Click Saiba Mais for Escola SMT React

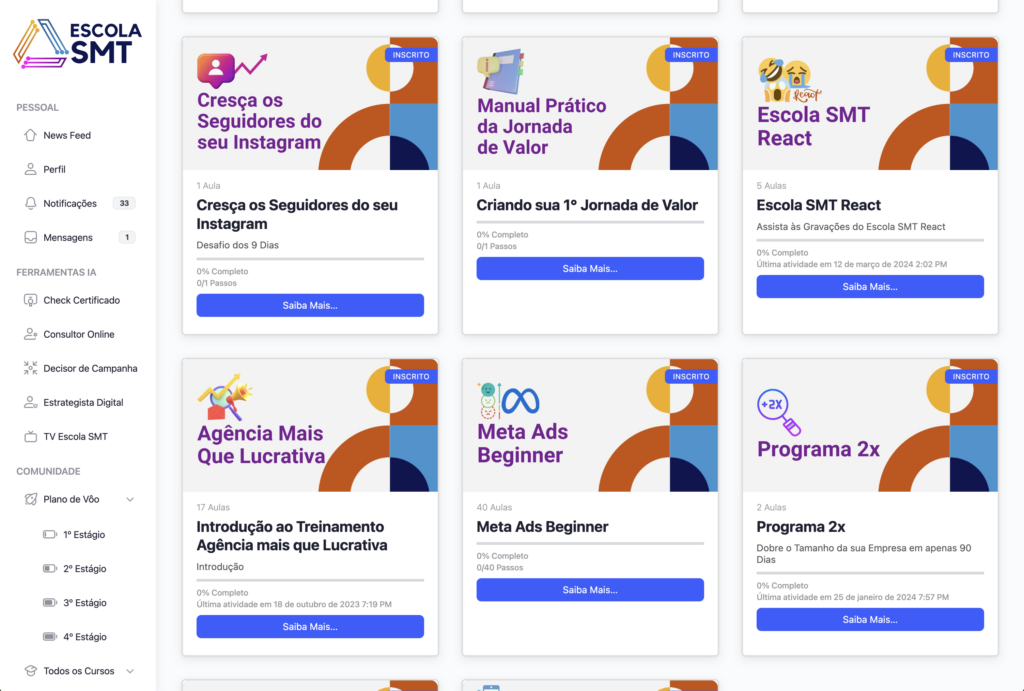(870, 287)
